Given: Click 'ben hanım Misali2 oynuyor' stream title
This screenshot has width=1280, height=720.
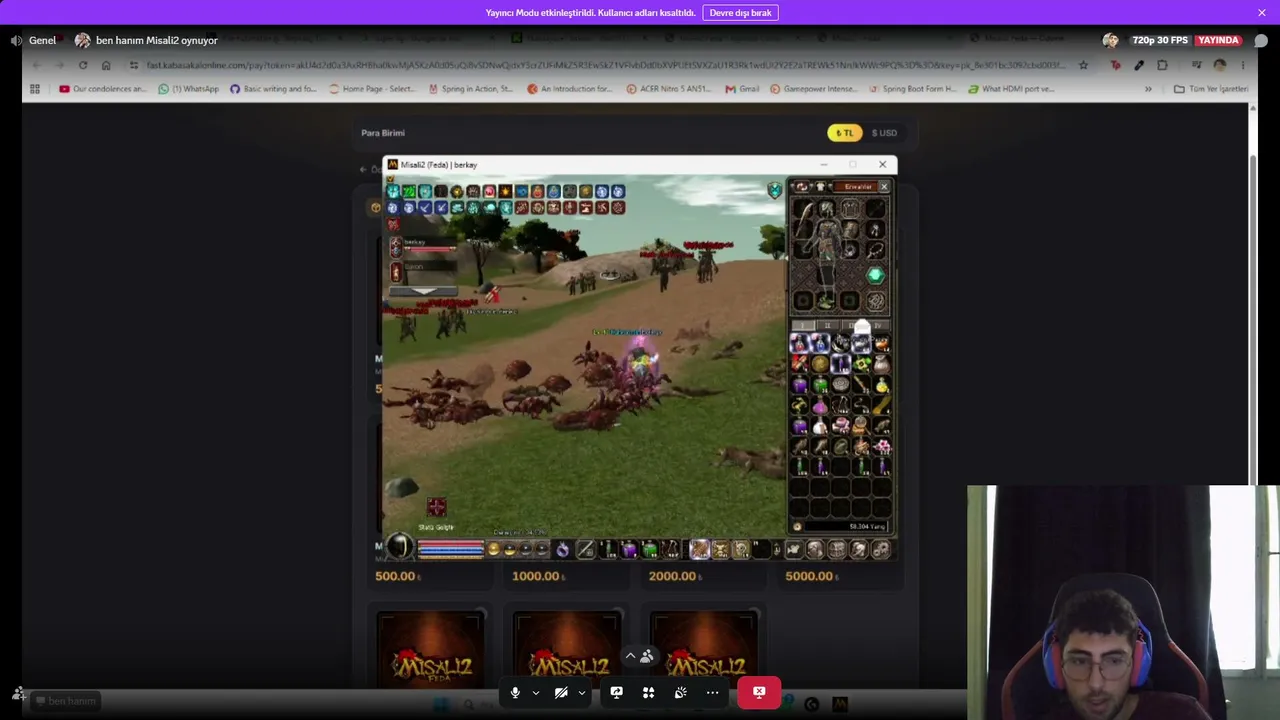Looking at the screenshot, I should tap(156, 40).
